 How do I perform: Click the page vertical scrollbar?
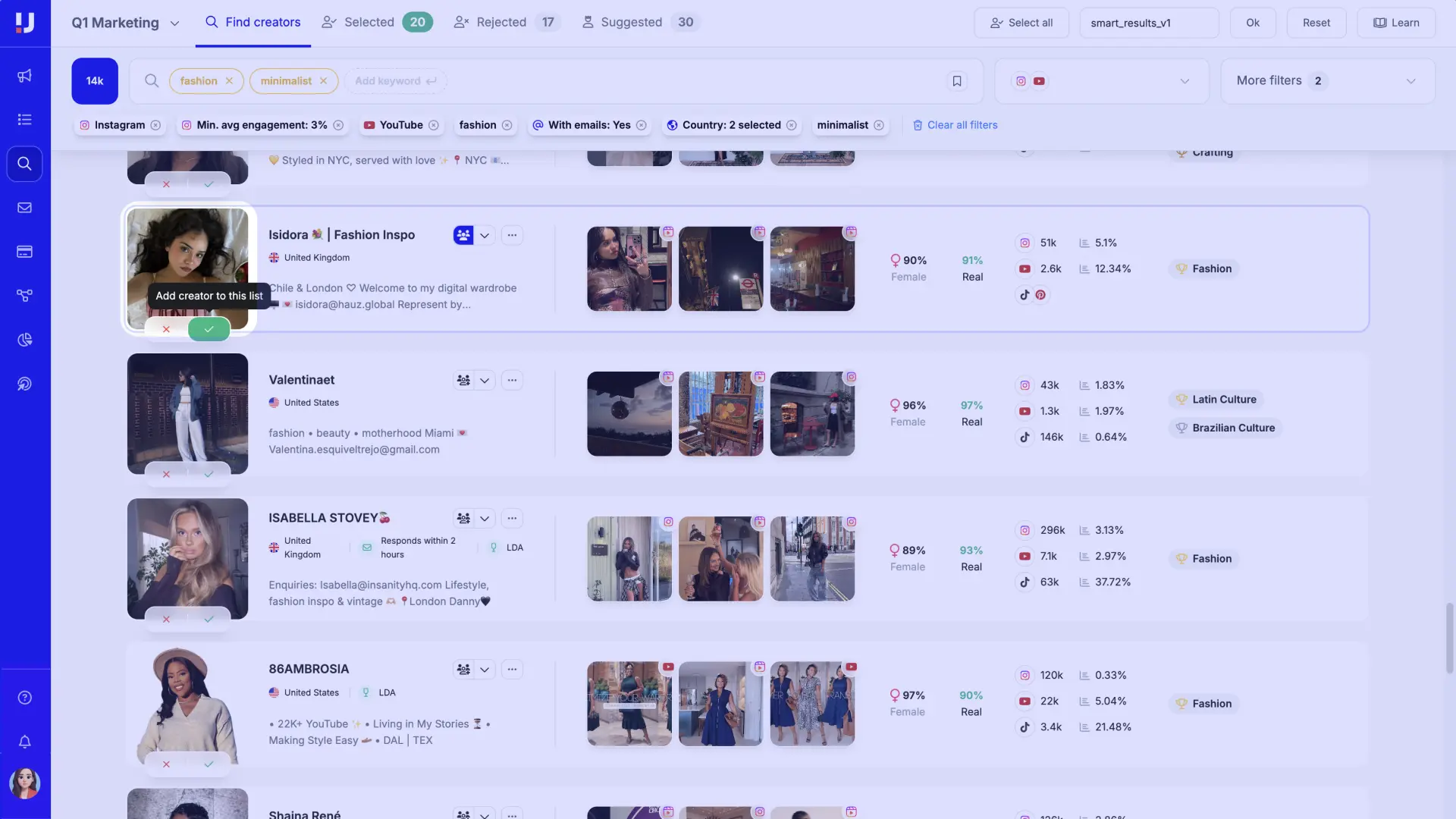tap(1449, 638)
